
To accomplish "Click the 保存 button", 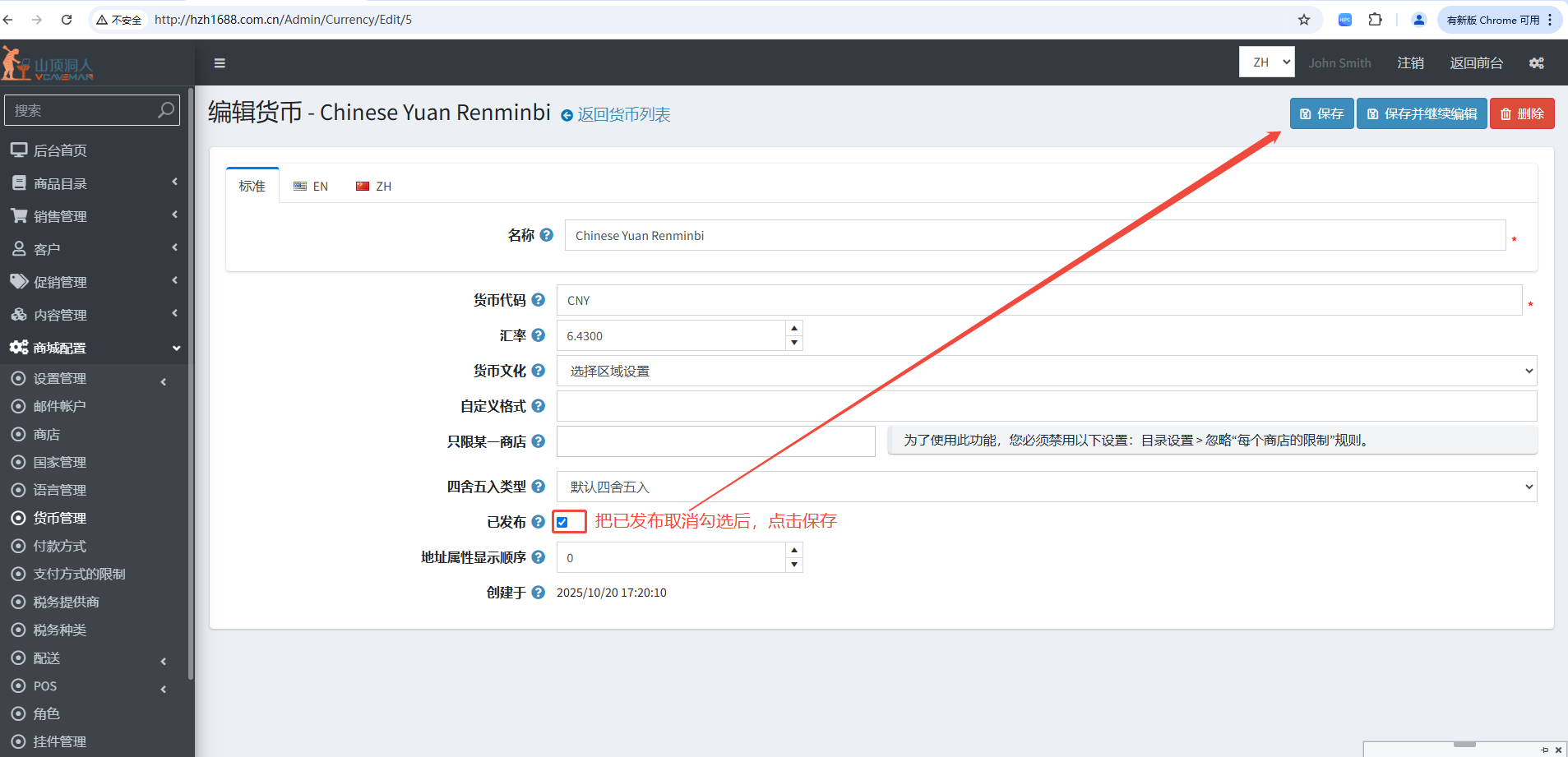I will 1321,113.
